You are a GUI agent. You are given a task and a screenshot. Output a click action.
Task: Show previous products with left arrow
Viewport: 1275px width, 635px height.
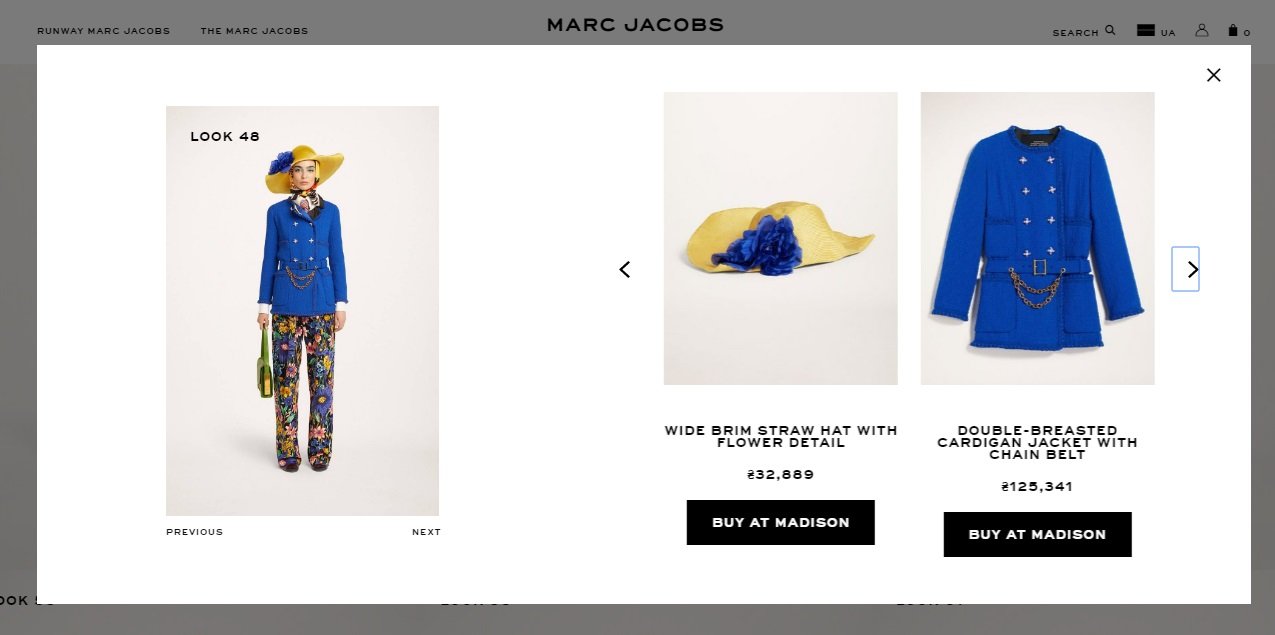tap(625, 269)
